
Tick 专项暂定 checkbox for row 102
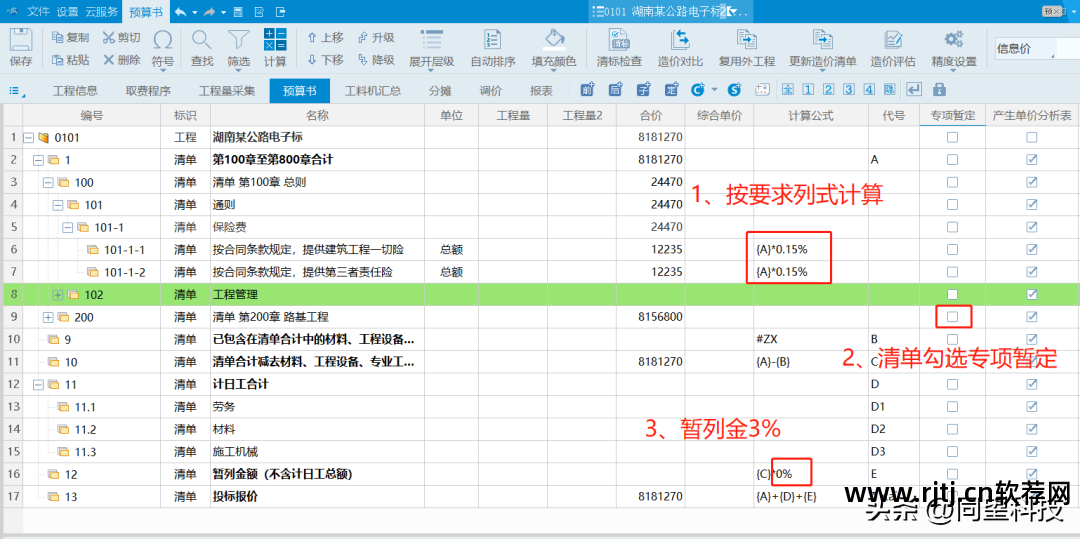pyautogui.click(x=952, y=295)
